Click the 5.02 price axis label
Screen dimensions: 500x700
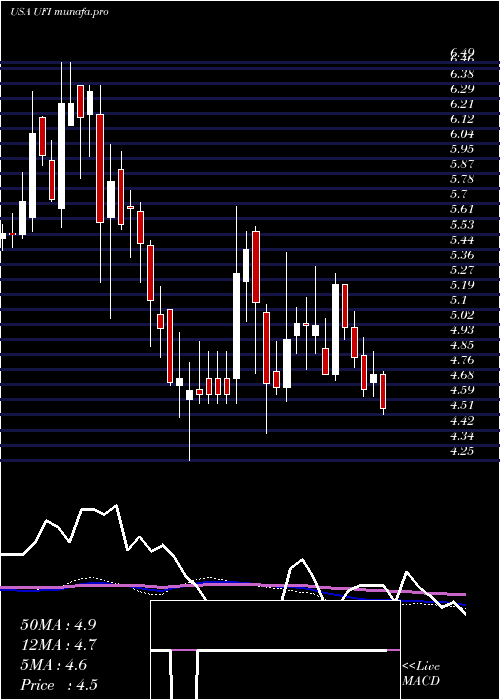tap(462, 315)
